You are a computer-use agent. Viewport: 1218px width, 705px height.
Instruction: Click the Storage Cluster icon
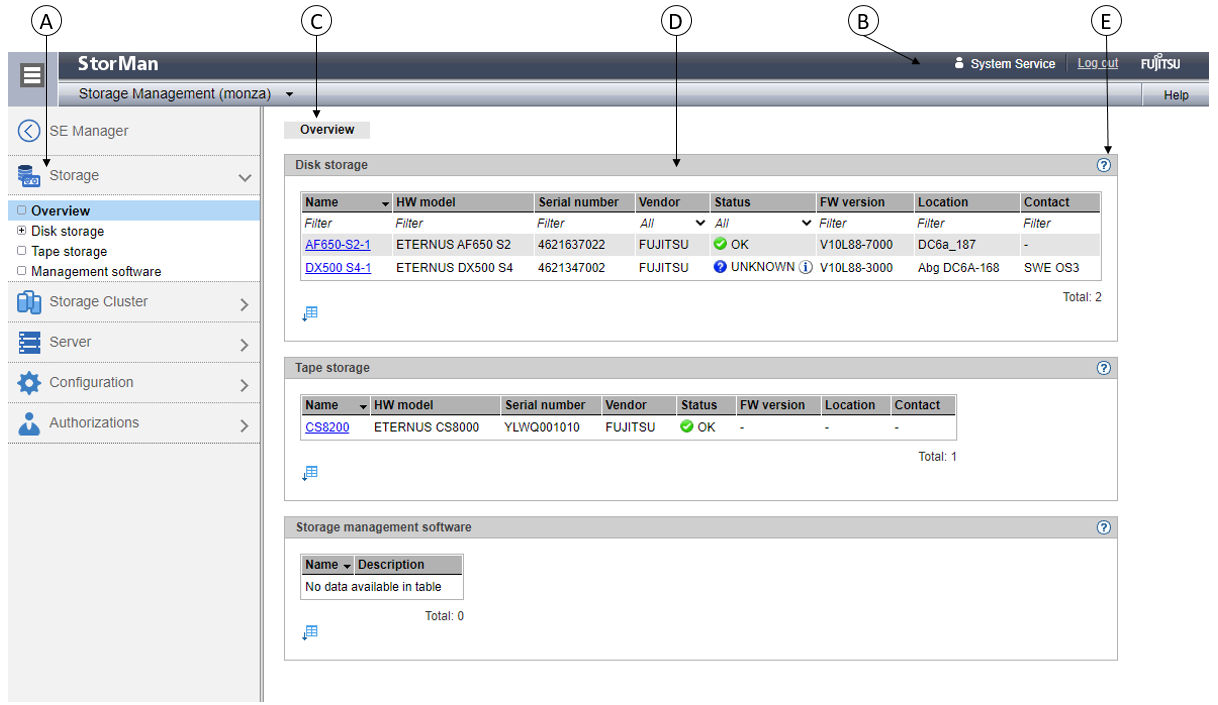pyautogui.click(x=29, y=302)
